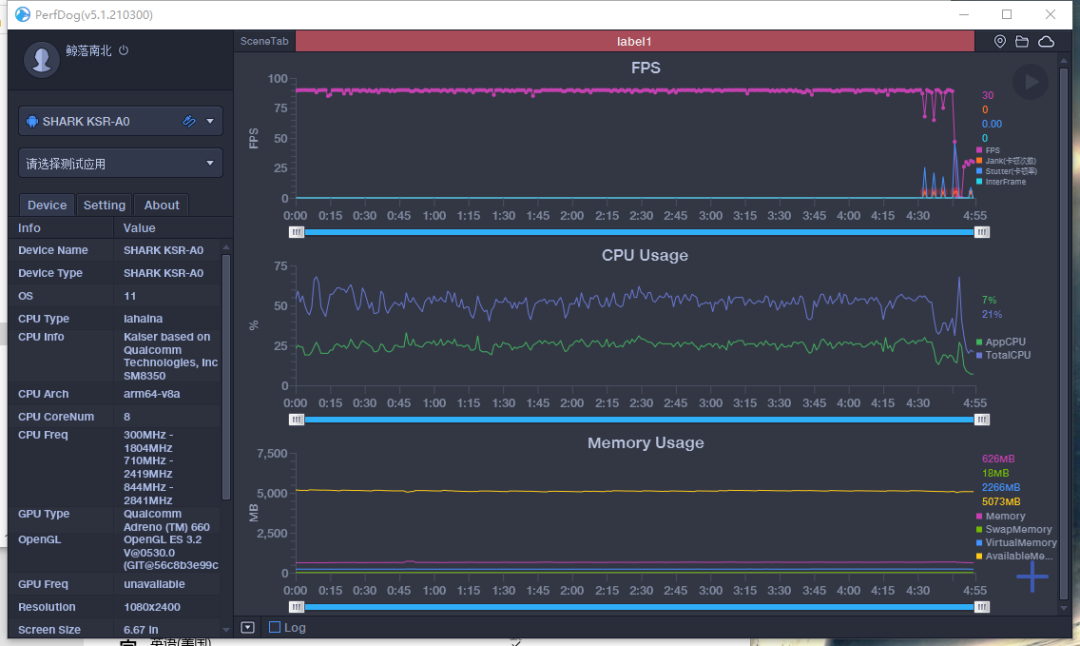The width and height of the screenshot is (1080, 646).
Task: Click the CPU Usage chart right range handle
Action: pos(982,419)
